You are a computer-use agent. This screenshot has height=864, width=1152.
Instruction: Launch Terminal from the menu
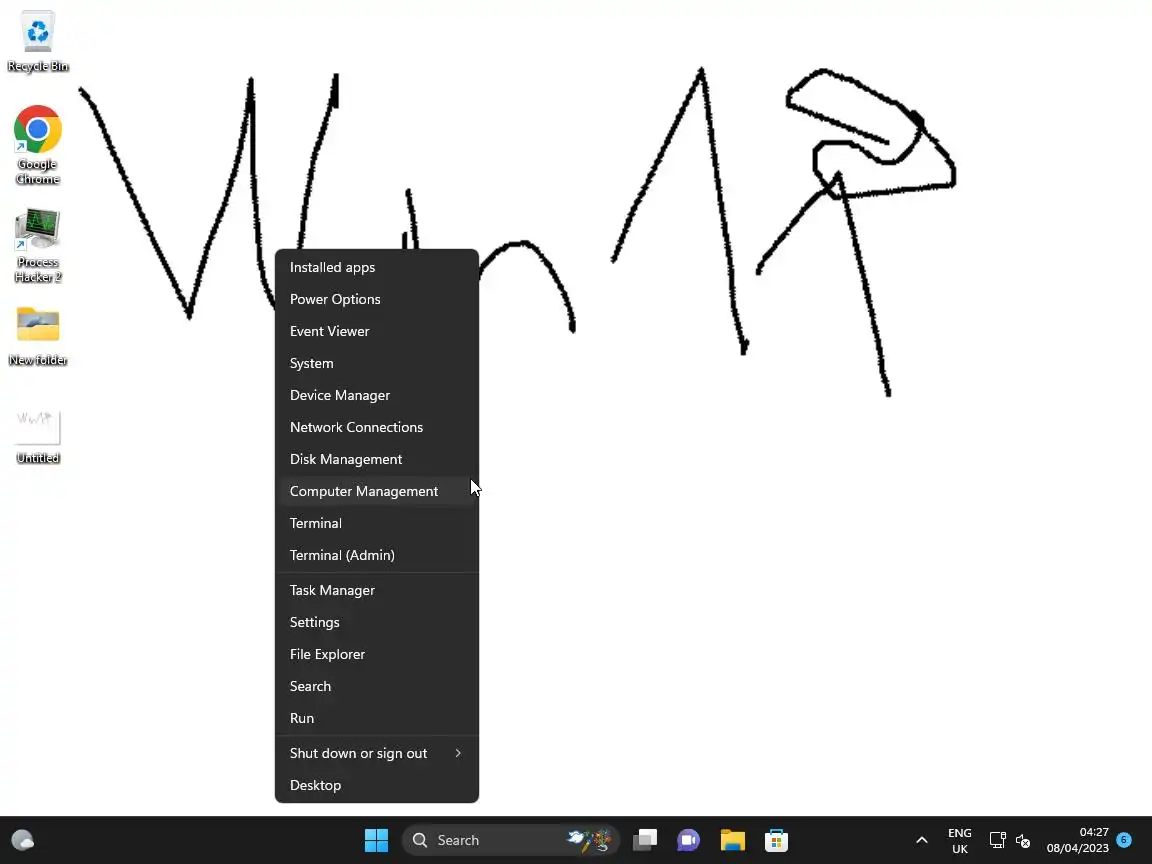pyautogui.click(x=377, y=523)
